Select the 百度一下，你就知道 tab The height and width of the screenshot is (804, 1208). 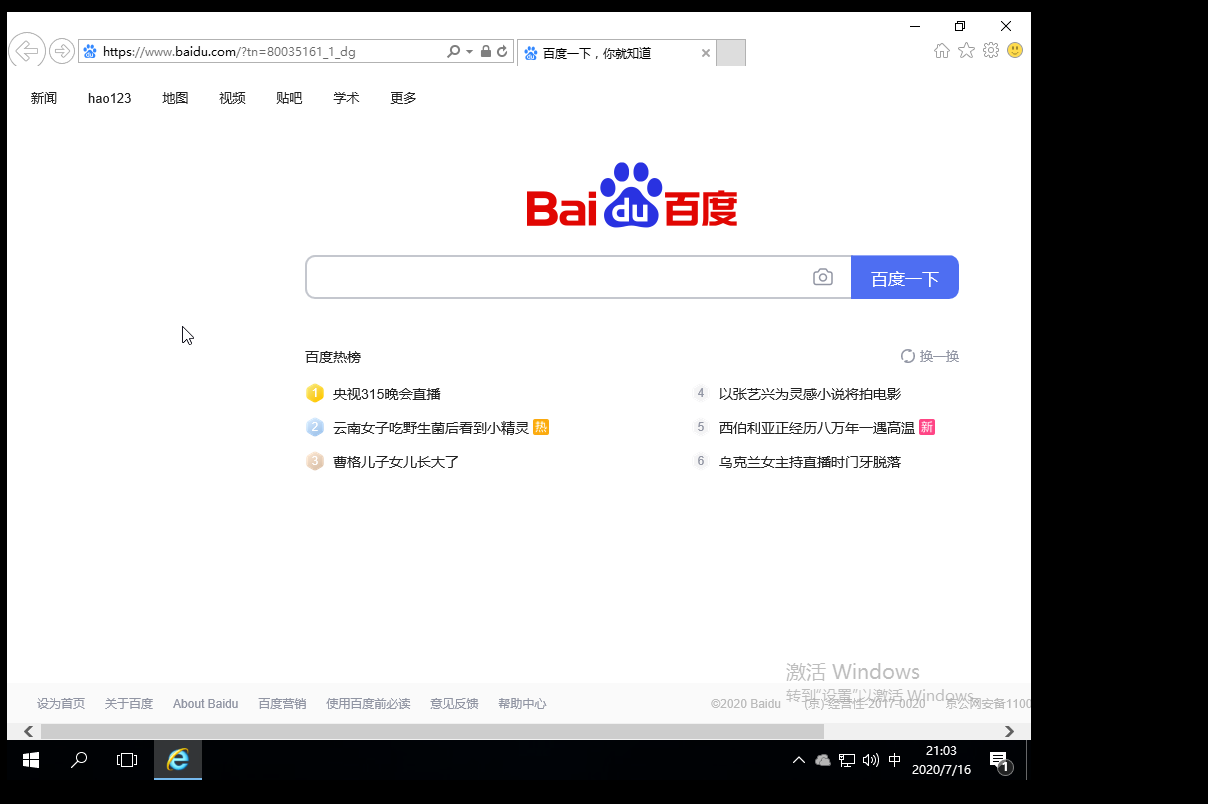tap(617, 53)
